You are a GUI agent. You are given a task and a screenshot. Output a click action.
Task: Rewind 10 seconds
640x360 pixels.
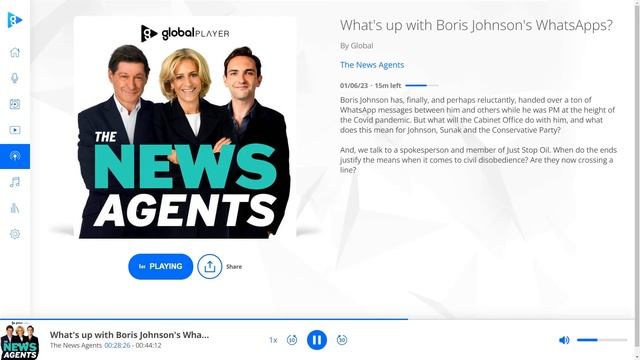pyautogui.click(x=292, y=340)
